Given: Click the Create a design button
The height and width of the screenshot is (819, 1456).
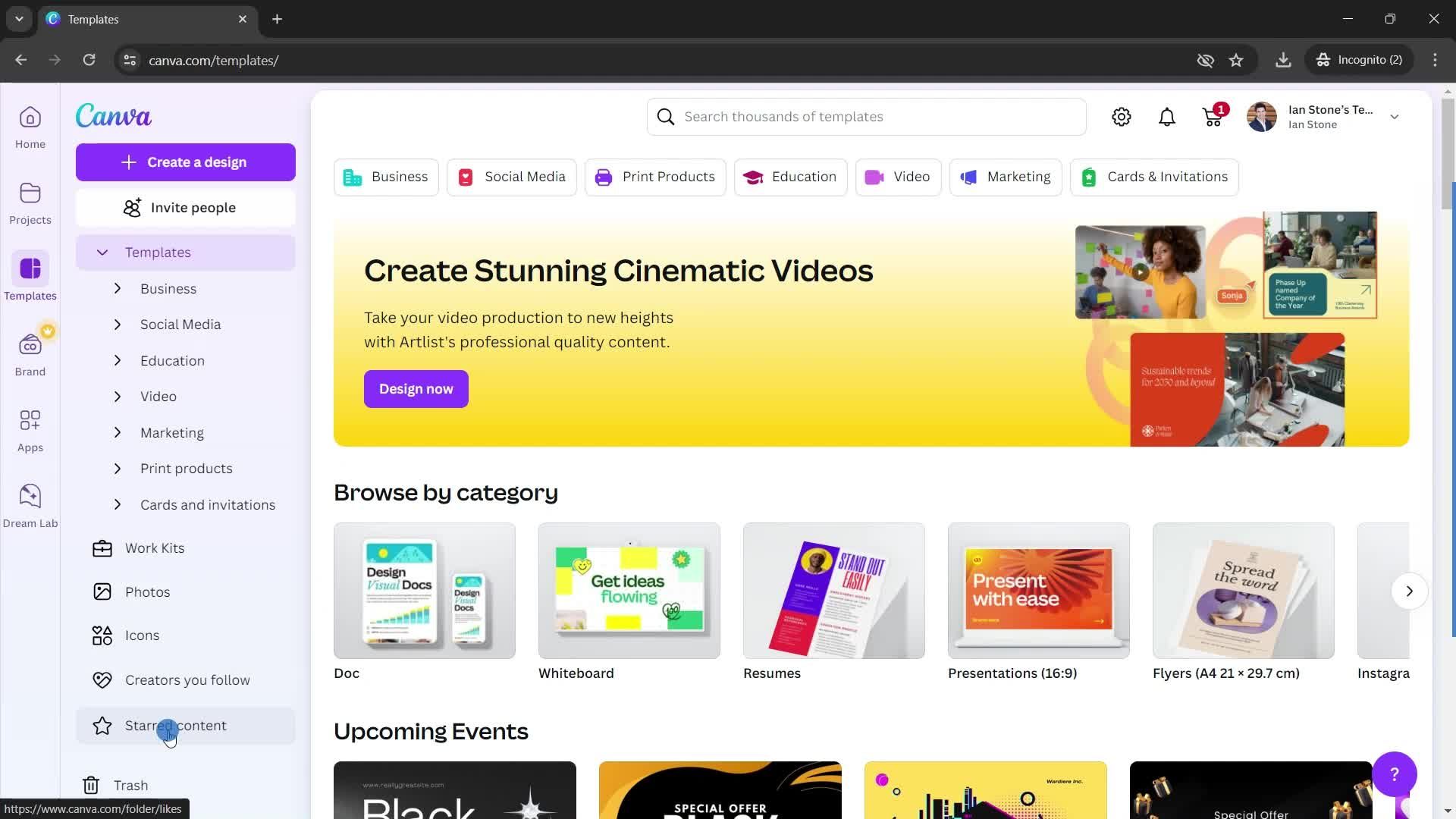Looking at the screenshot, I should coord(186,162).
